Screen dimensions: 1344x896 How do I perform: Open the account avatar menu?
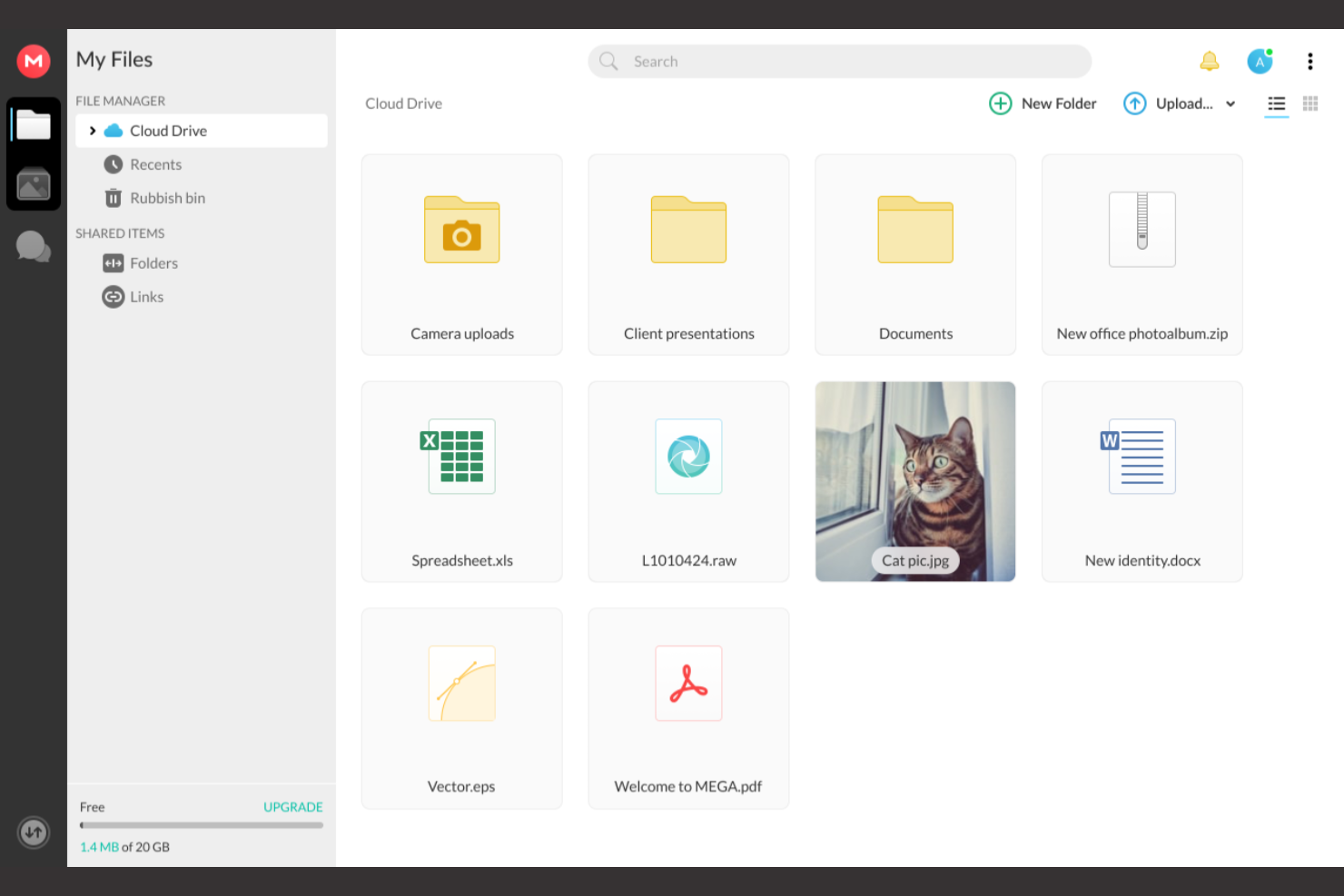(x=1260, y=61)
